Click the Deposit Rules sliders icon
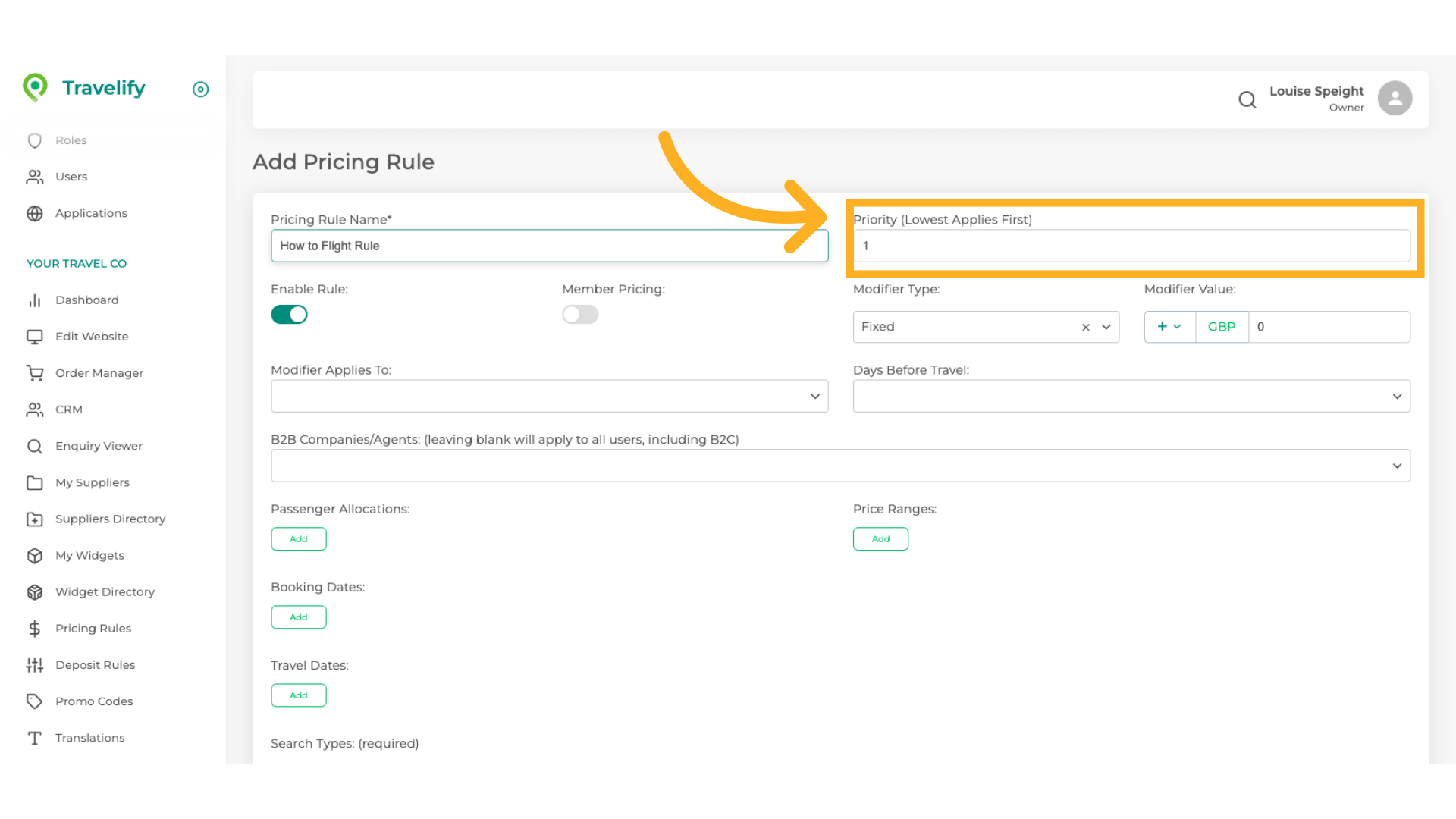 [35, 665]
